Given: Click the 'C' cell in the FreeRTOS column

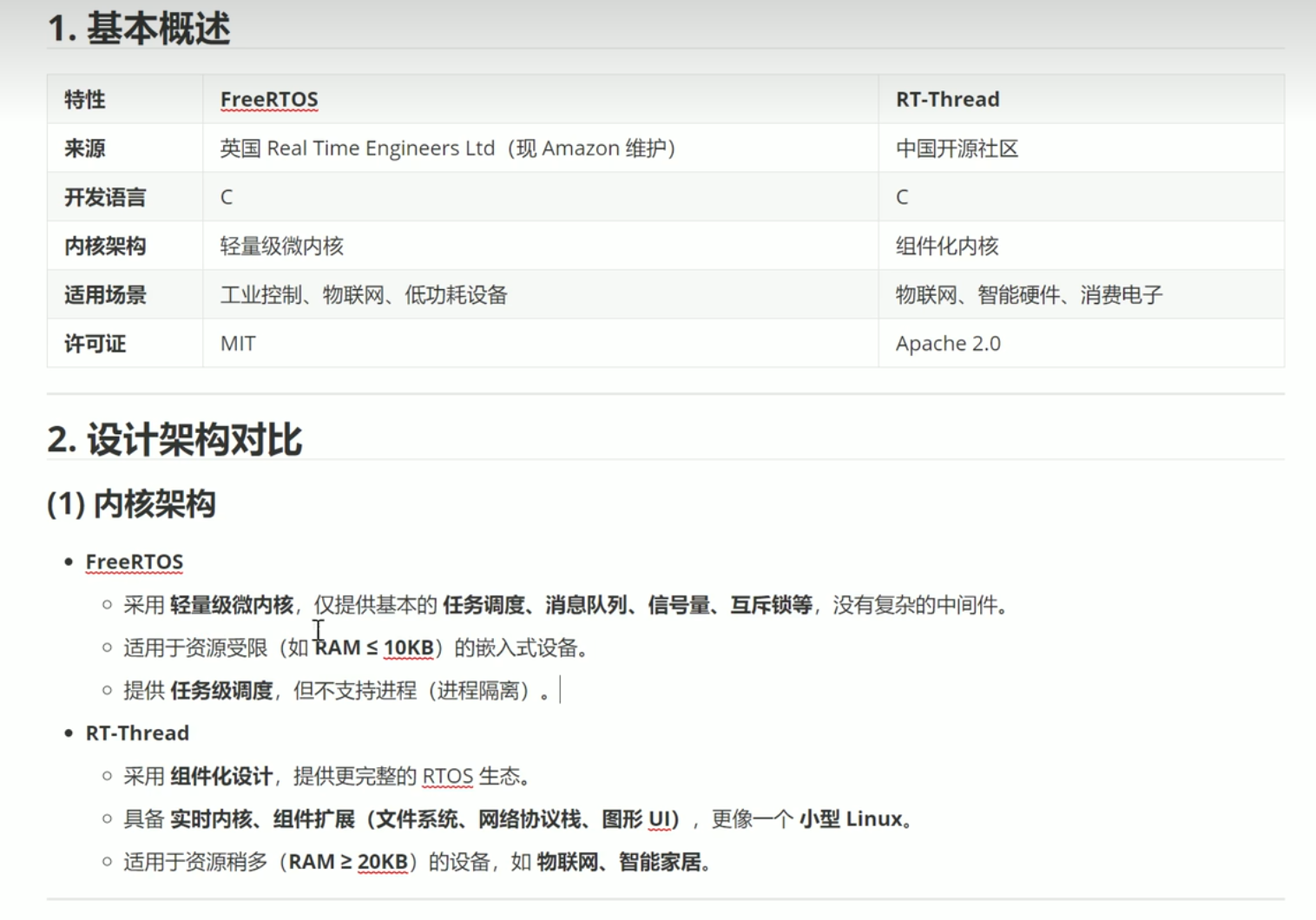Looking at the screenshot, I should point(540,197).
